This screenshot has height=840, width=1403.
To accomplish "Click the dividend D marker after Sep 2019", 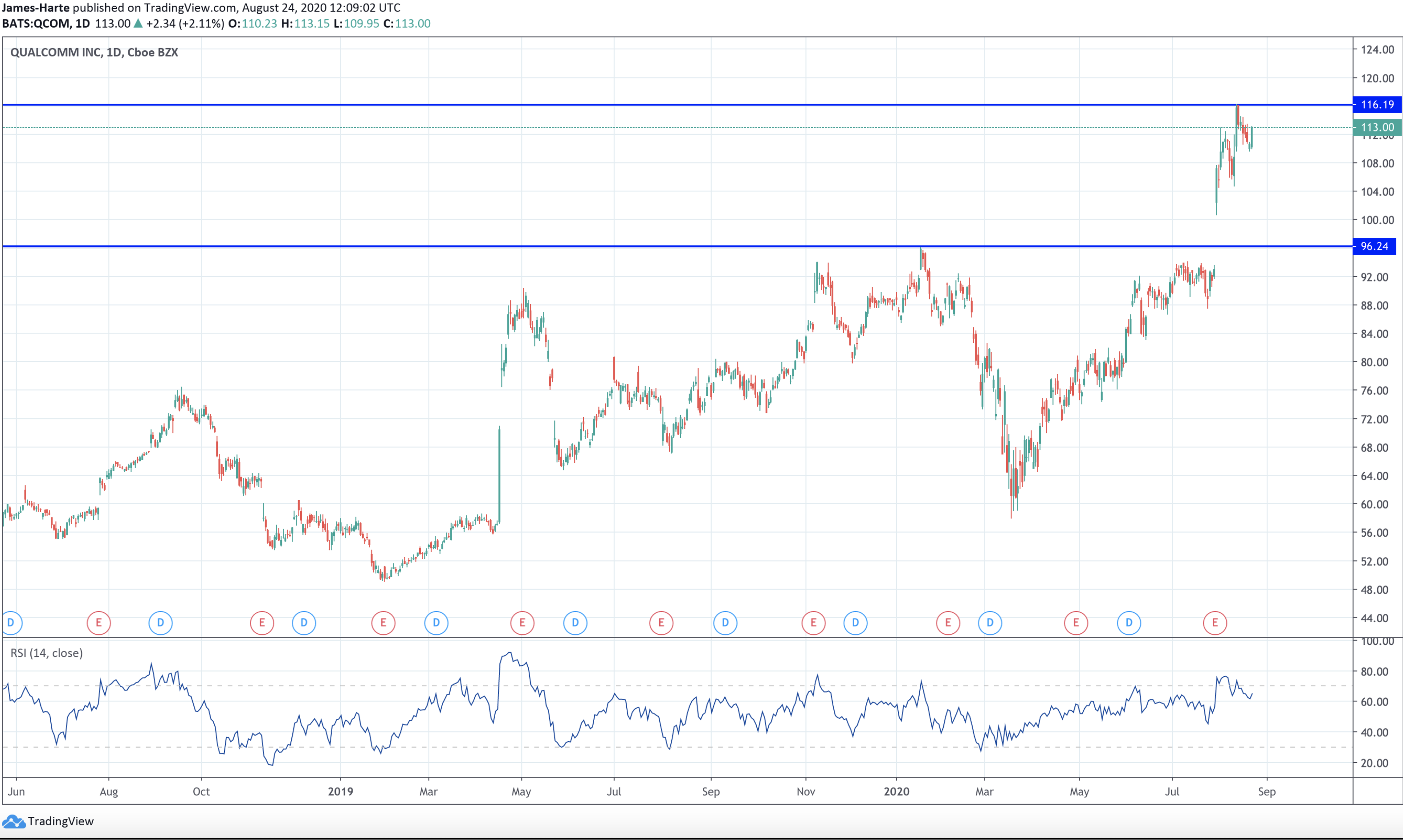I will (x=725, y=623).
